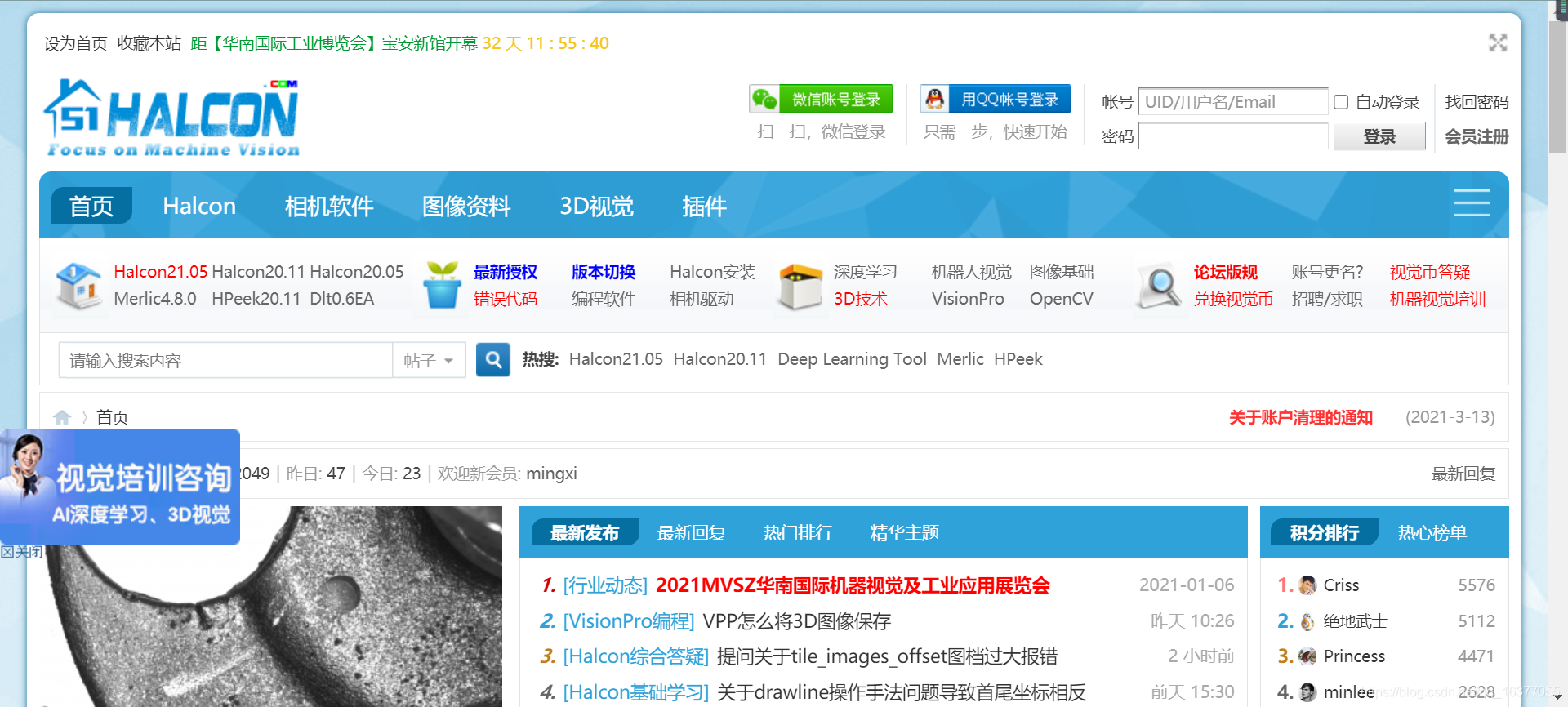The image size is (1568, 707).
Task: Focus the 帐号 username input field
Action: pos(1233,102)
